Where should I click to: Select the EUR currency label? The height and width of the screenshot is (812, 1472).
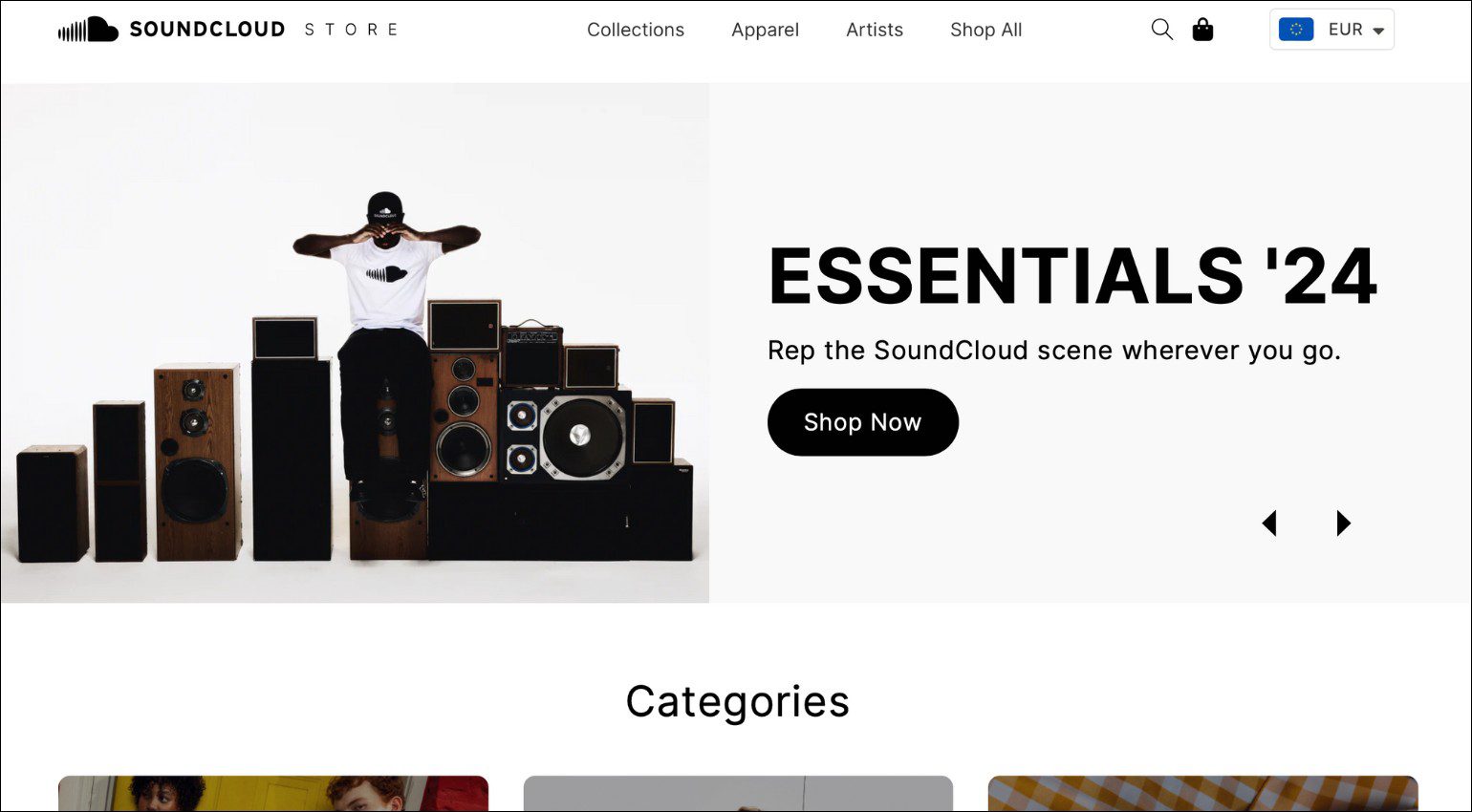pos(1345,30)
